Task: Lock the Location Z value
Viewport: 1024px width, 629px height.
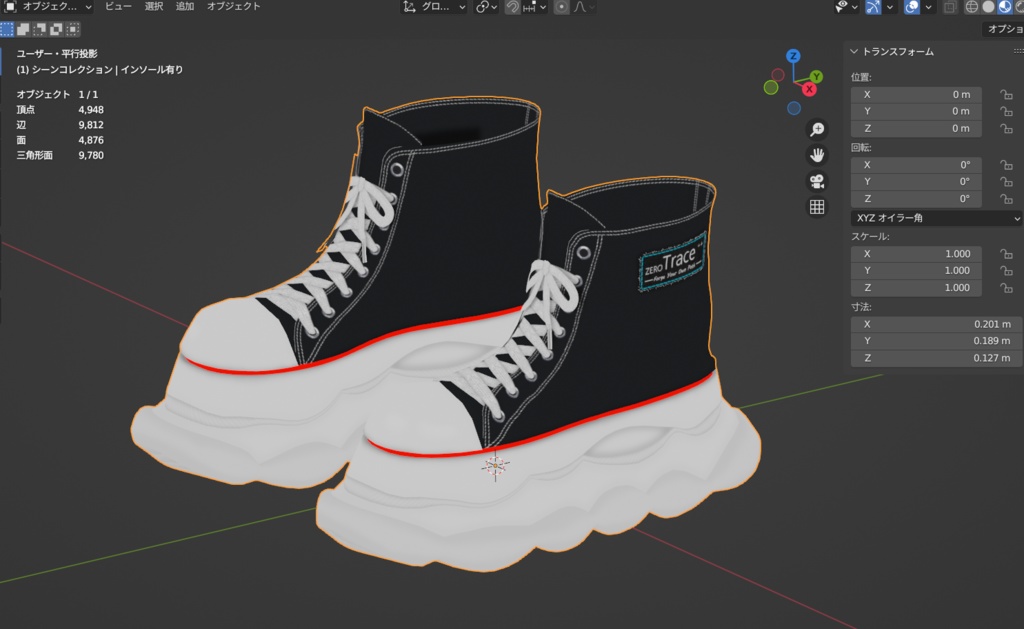Action: 1006,129
